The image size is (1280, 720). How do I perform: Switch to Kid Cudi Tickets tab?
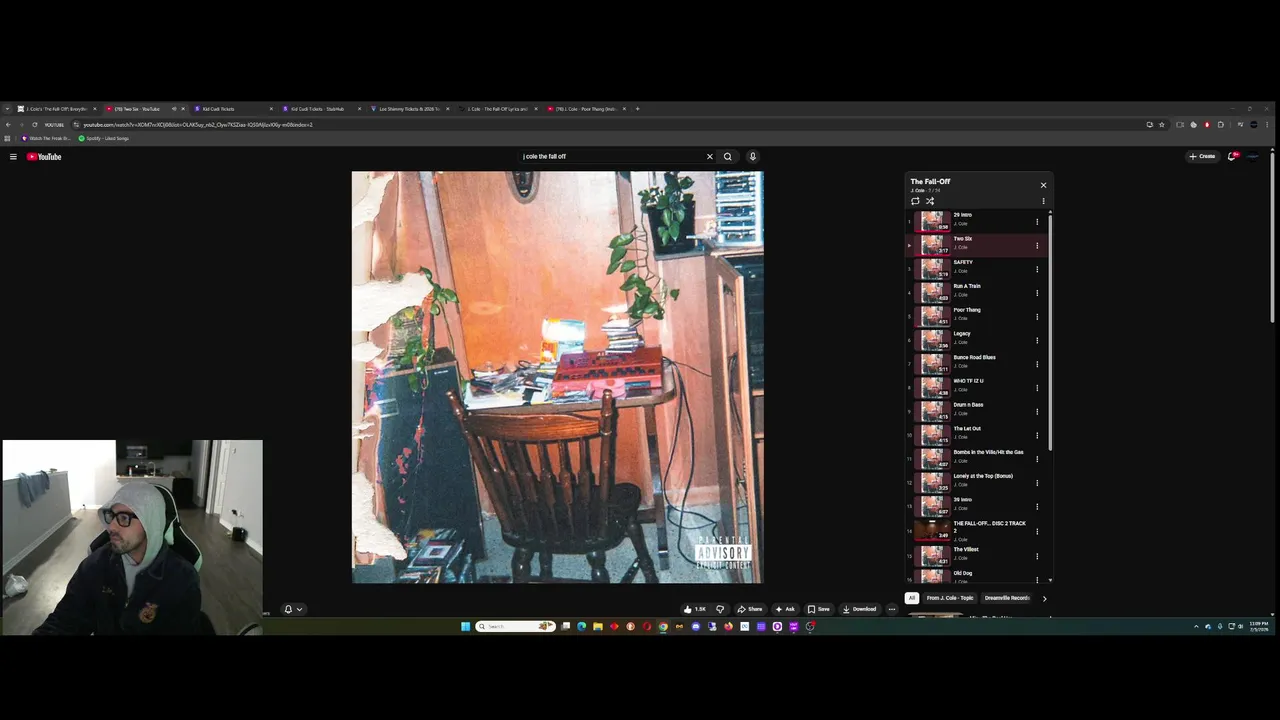(233, 109)
